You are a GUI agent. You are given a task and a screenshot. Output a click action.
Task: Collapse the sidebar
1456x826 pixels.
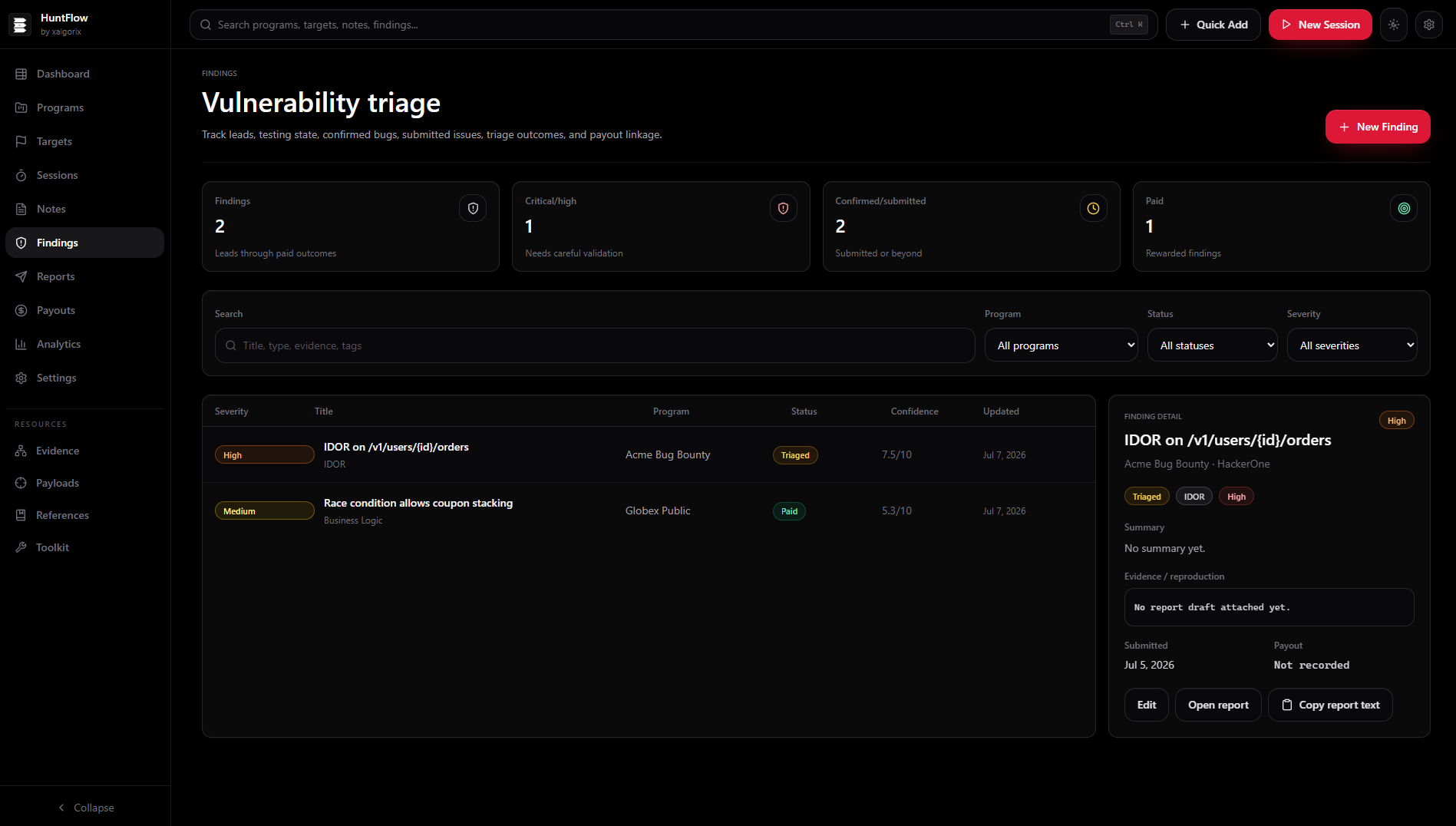(85, 808)
